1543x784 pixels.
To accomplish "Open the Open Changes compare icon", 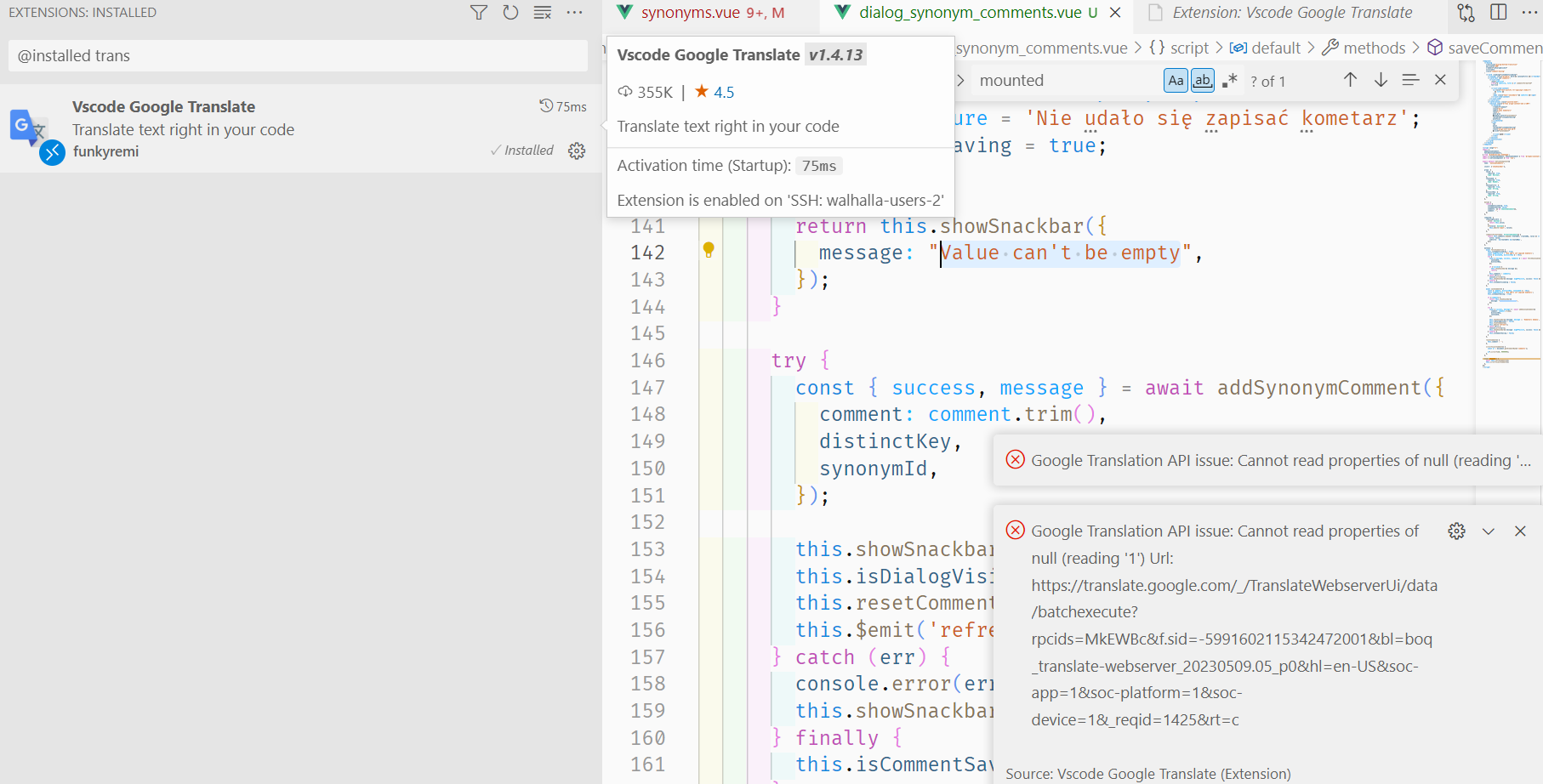I will [1466, 13].
